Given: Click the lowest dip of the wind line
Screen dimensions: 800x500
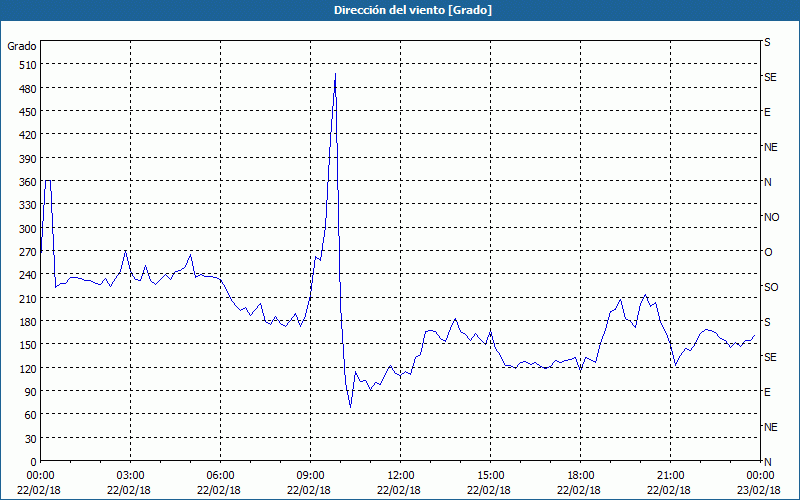Looking at the screenshot, I should [x=351, y=407].
